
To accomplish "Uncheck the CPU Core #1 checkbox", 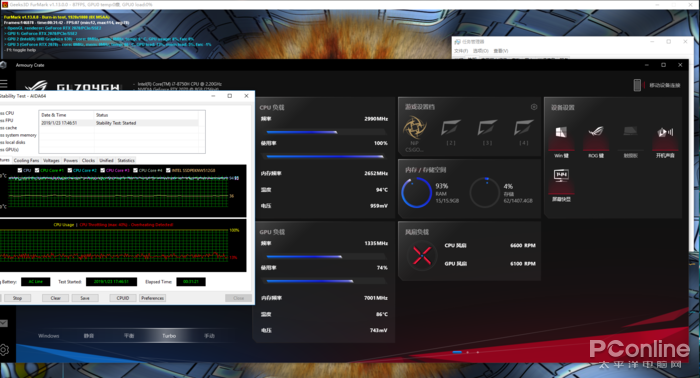I will (x=38, y=170).
